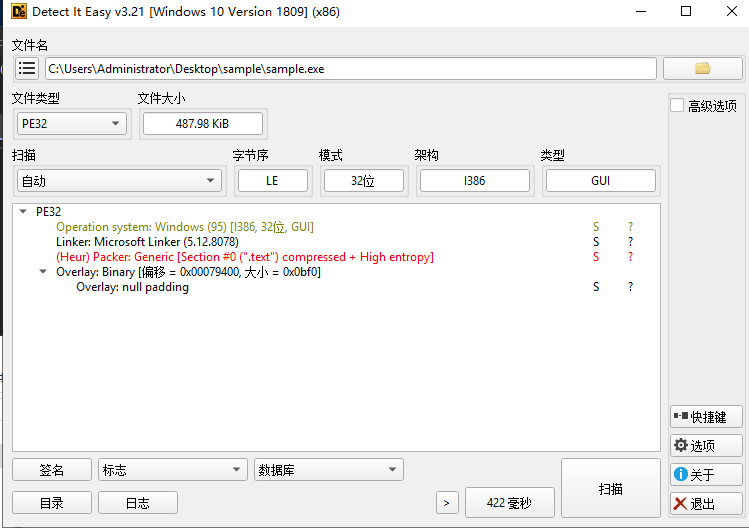Click the file path input field

pos(351,68)
